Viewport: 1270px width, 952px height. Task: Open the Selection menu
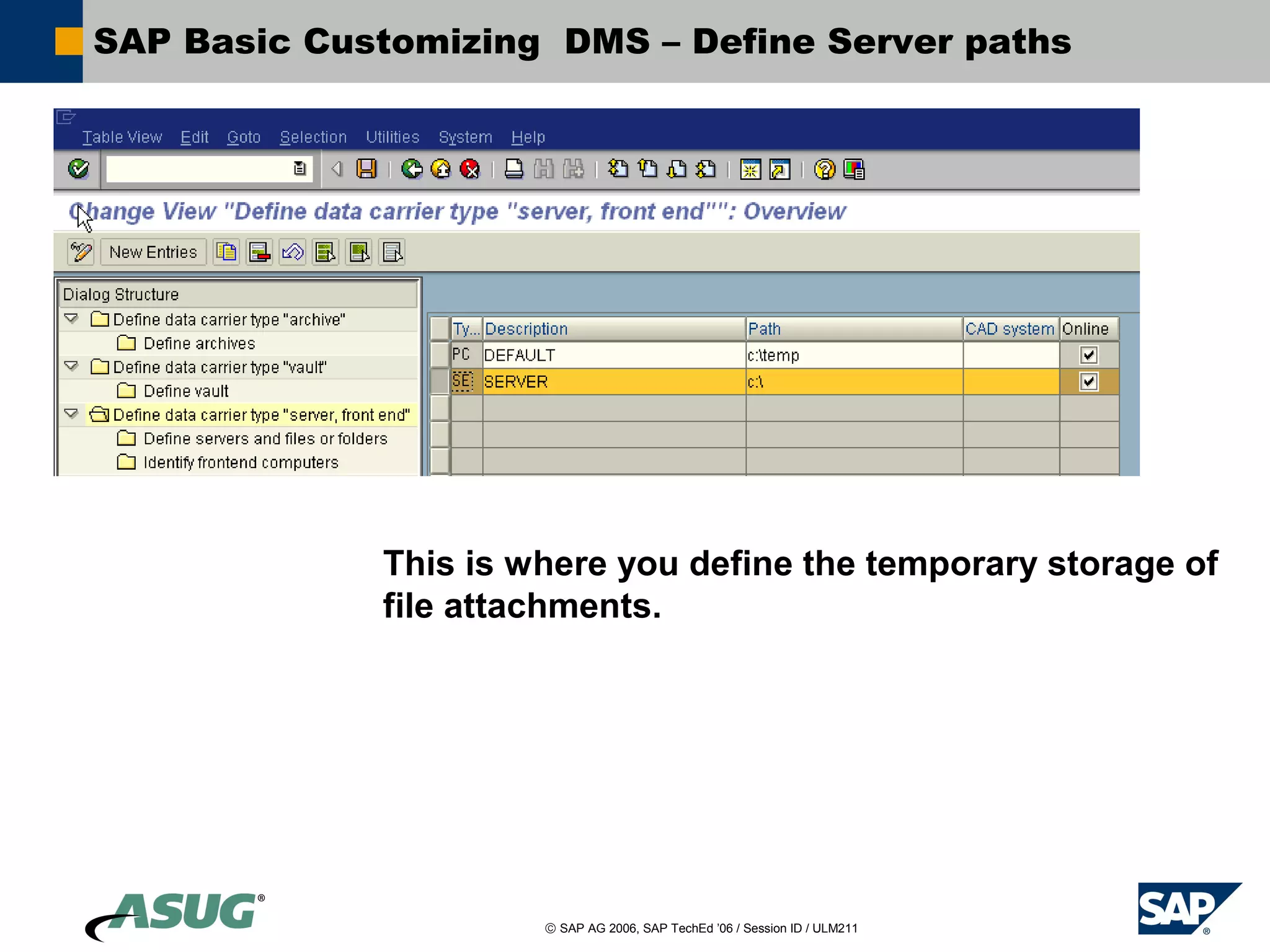point(313,137)
